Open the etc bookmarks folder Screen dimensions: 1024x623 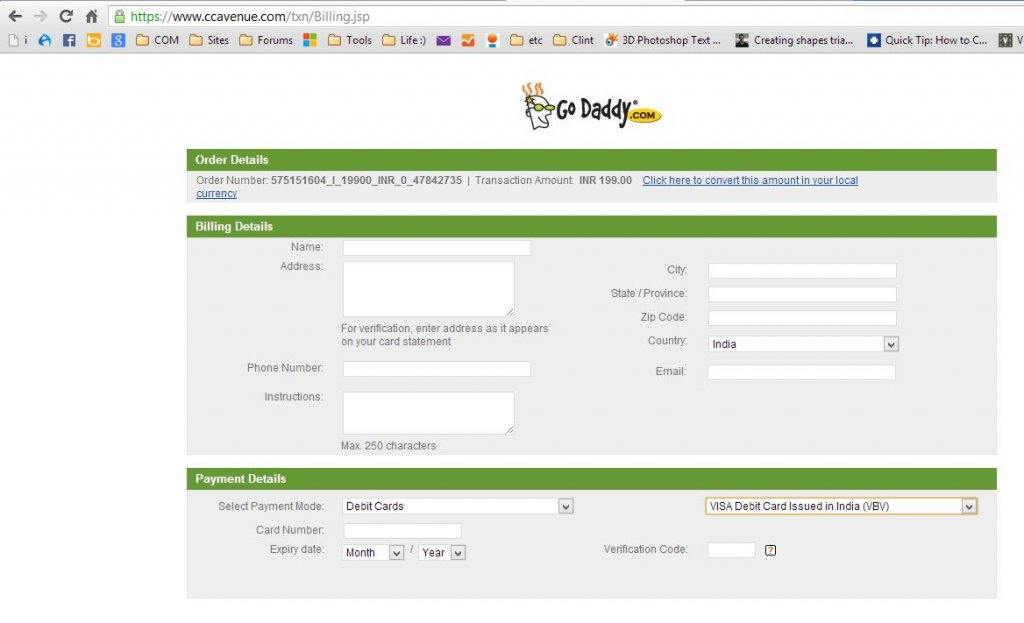pos(526,40)
